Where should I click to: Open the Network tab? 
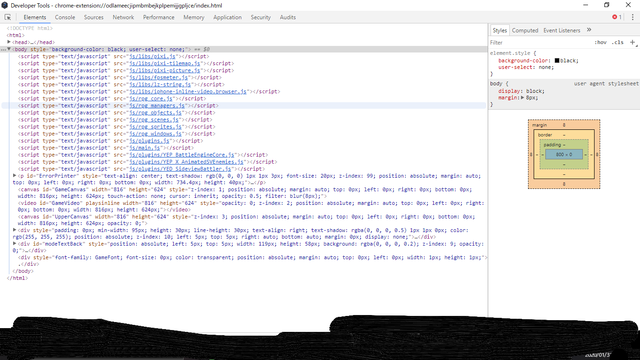(123, 17)
